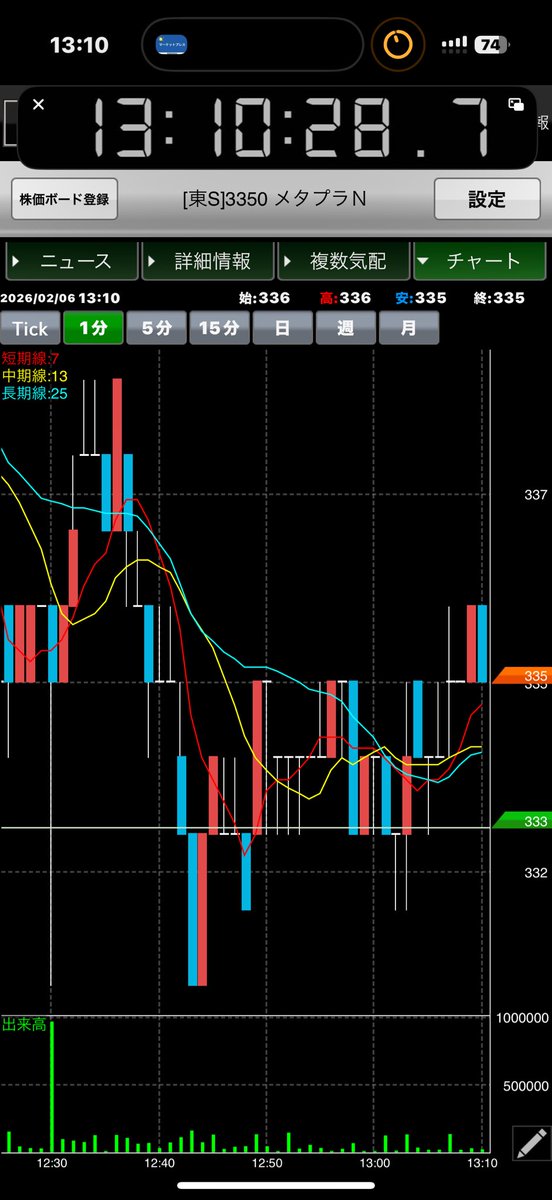Viewport: 552px width, 1200px height.
Task: Tap the 13:10:28.7 digital clock display
Action: pos(292,128)
